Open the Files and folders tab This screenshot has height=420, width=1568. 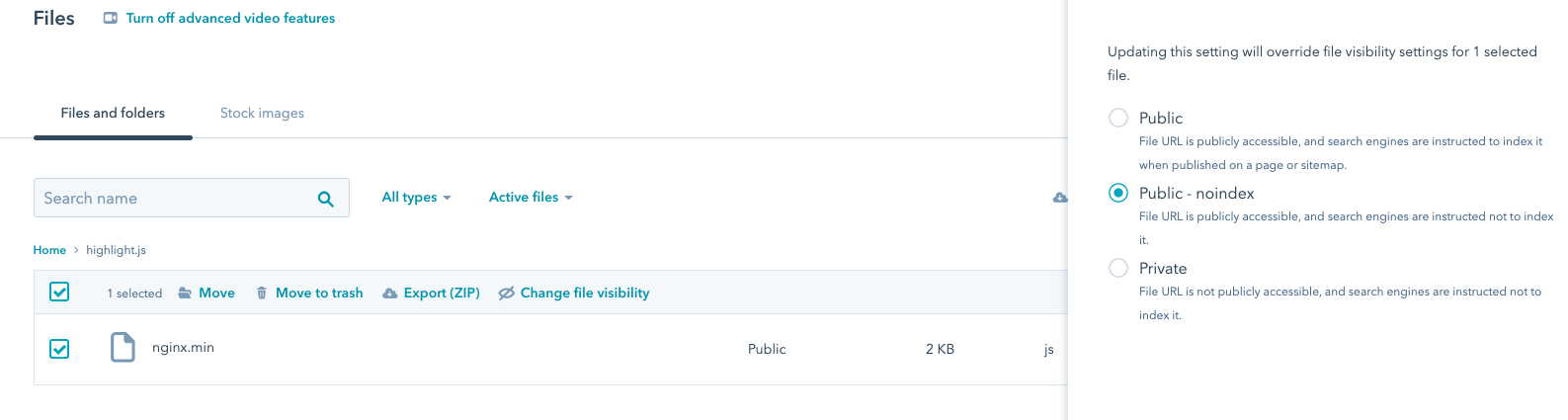tap(113, 113)
